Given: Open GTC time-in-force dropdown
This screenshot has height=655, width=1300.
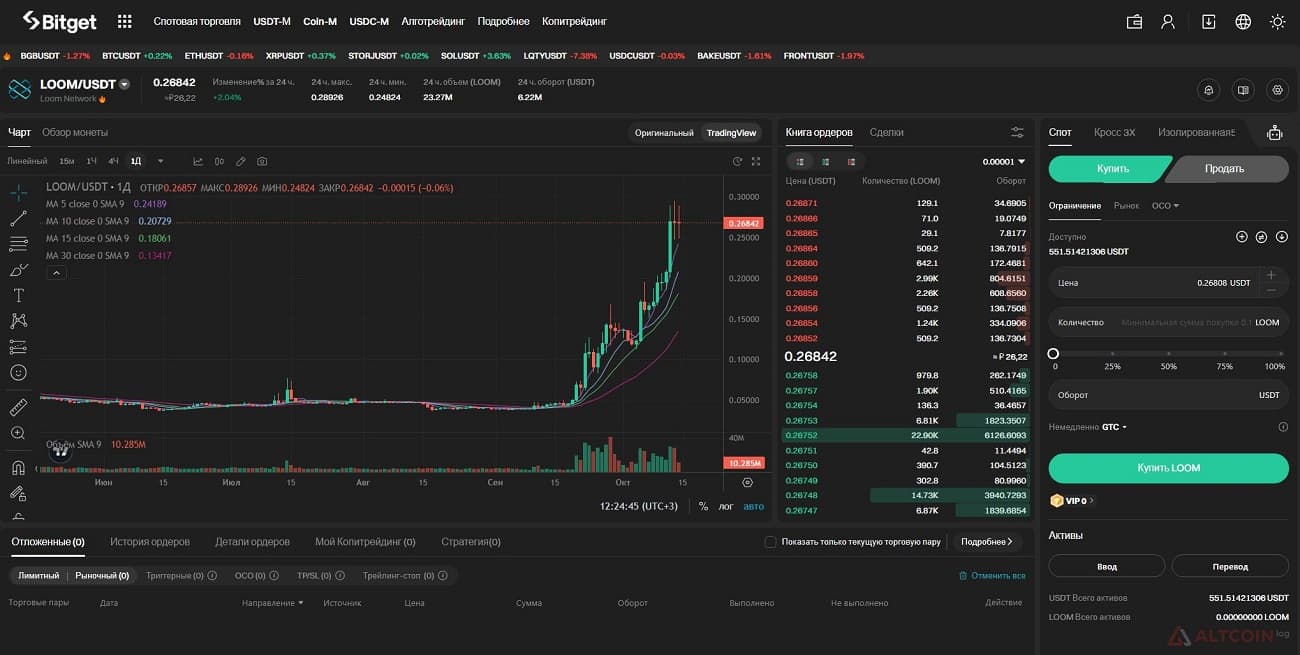Looking at the screenshot, I should coord(1114,427).
